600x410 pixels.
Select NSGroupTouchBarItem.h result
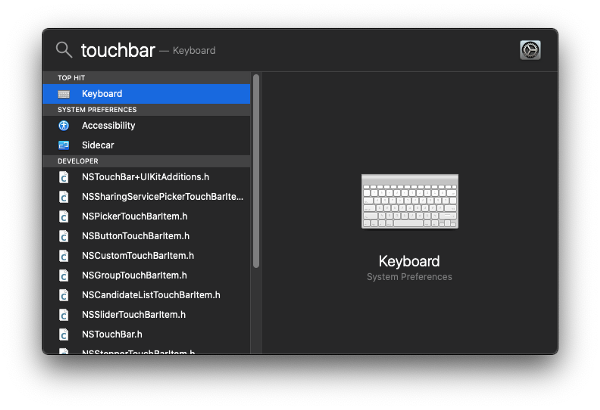147,275
